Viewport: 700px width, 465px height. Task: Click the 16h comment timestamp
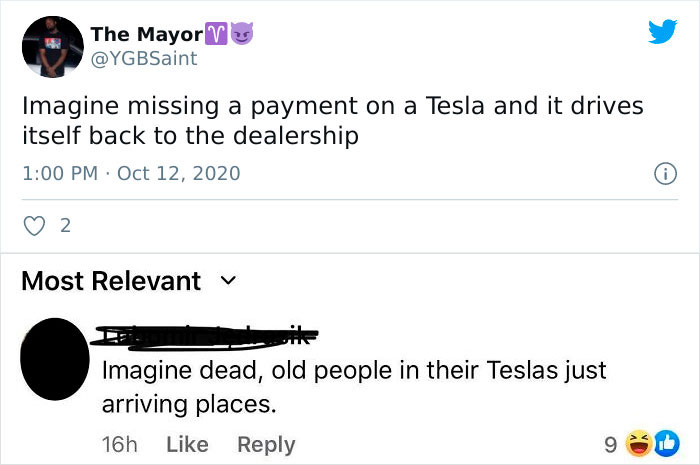(x=120, y=444)
